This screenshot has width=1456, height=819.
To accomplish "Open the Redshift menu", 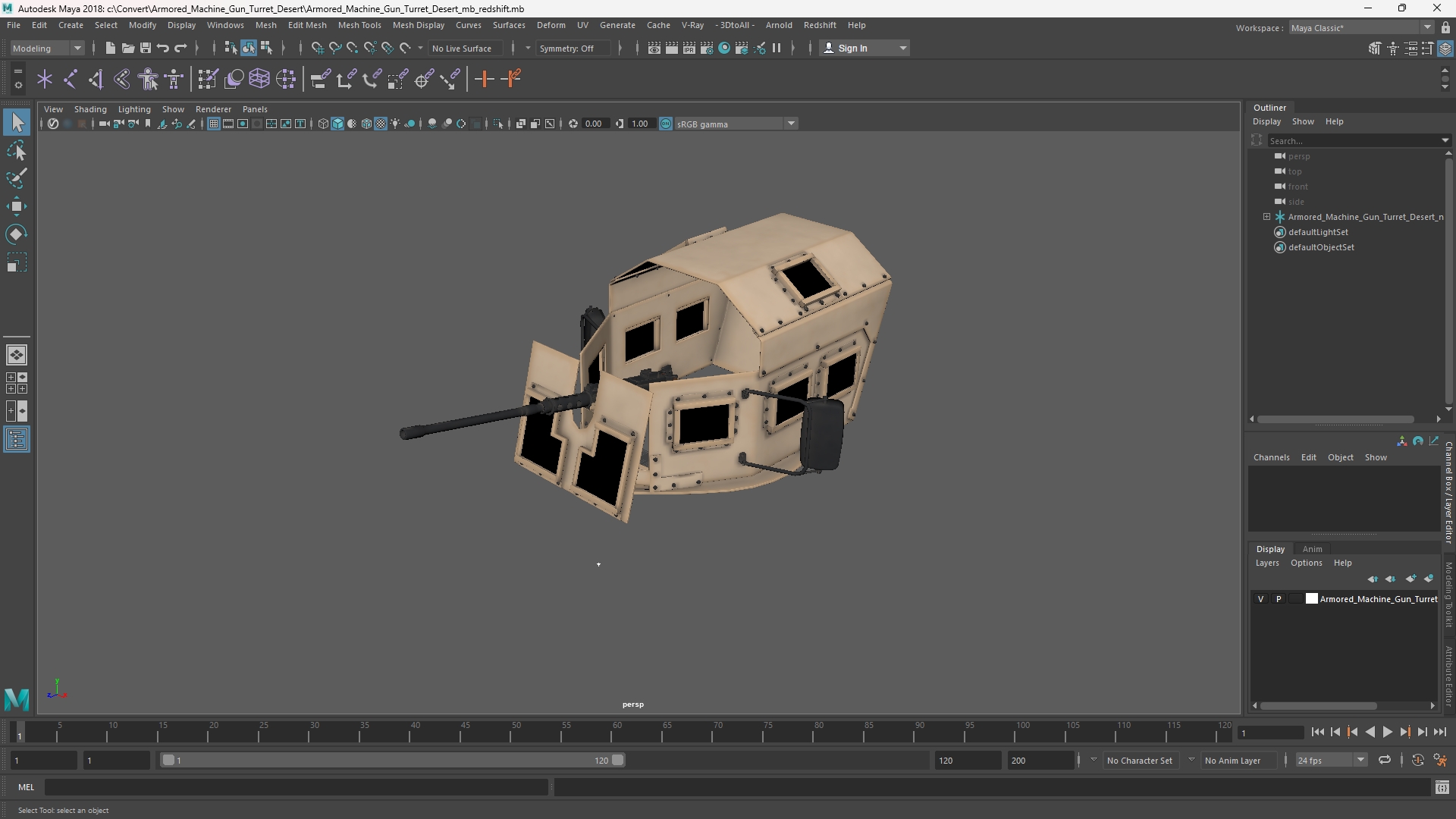I will tap(820, 25).
